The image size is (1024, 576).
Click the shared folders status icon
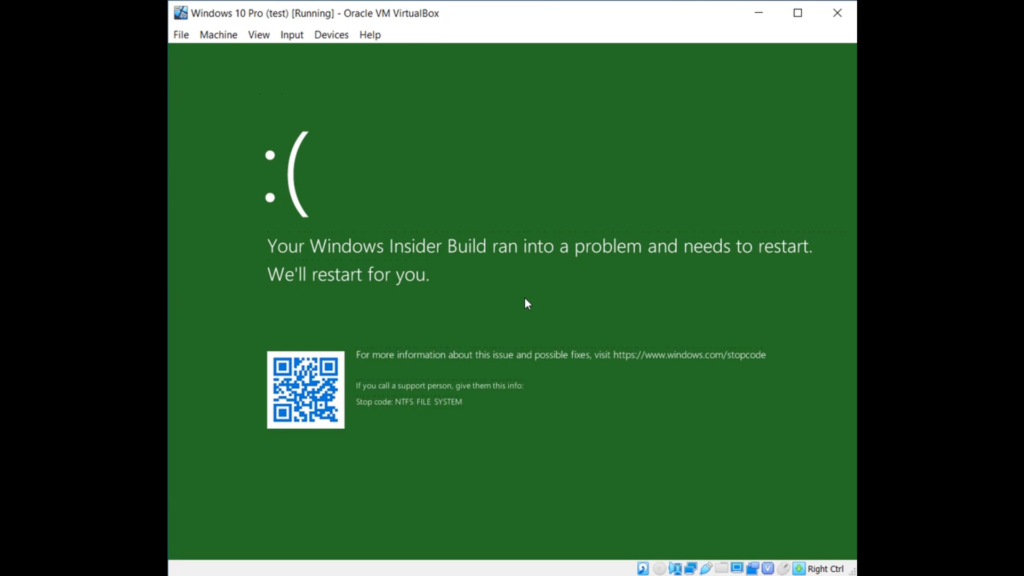click(722, 568)
